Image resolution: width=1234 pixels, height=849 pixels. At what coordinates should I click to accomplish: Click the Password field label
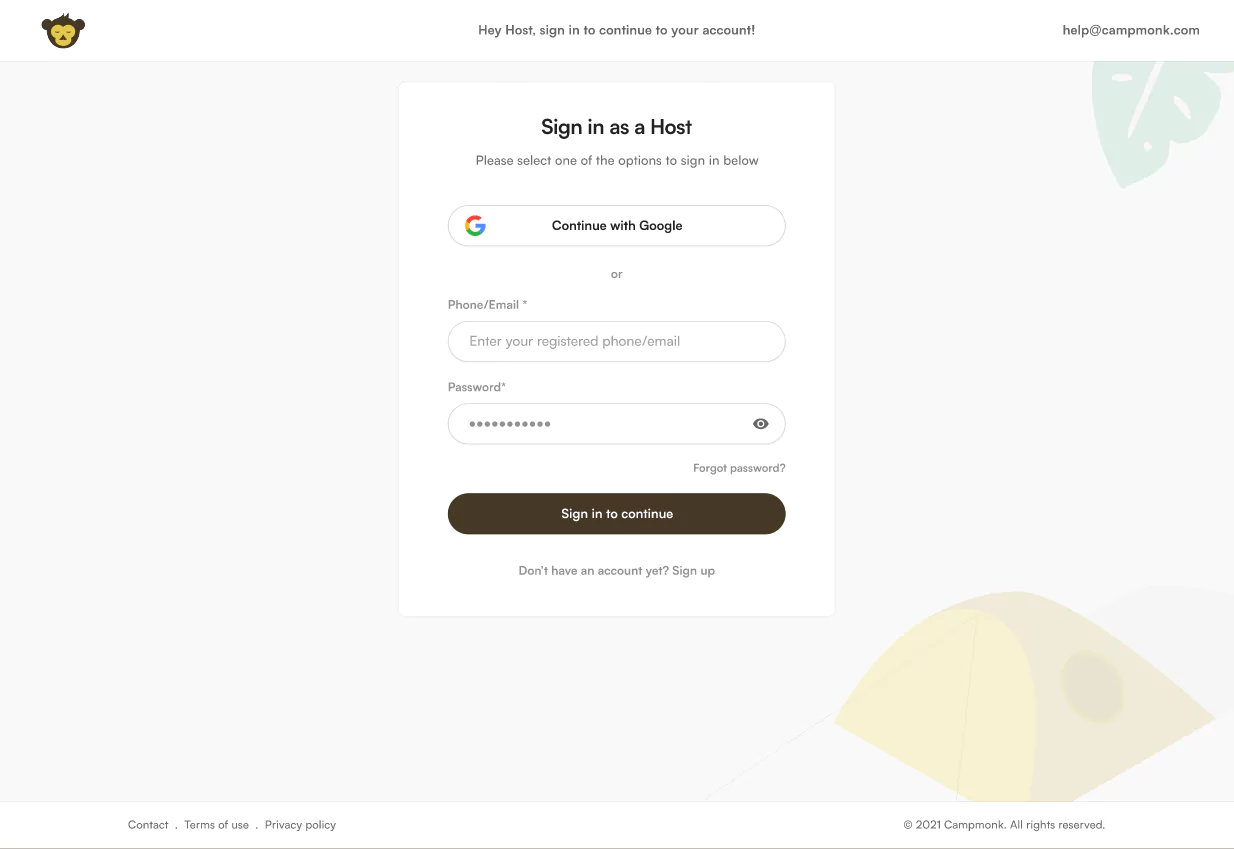click(x=477, y=387)
